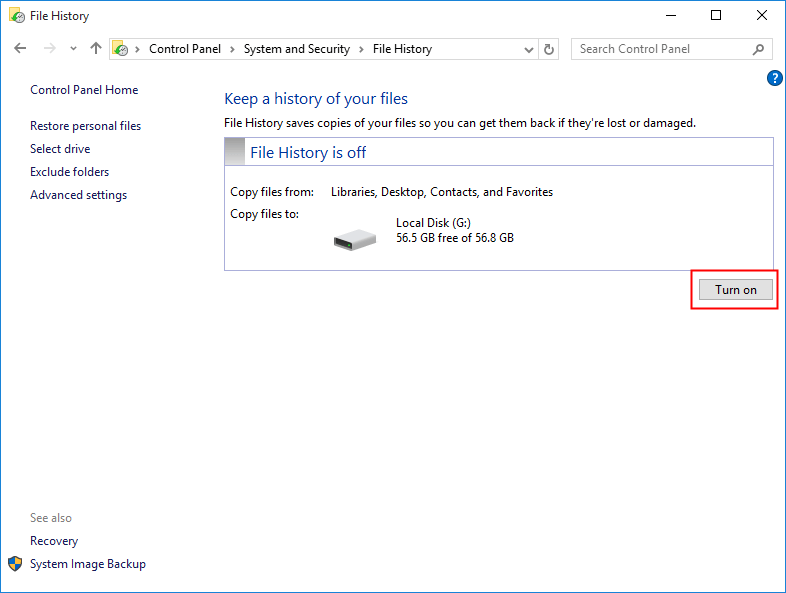Screen dimensions: 786x593
Task: Click the search magnifier icon
Action: [759, 49]
